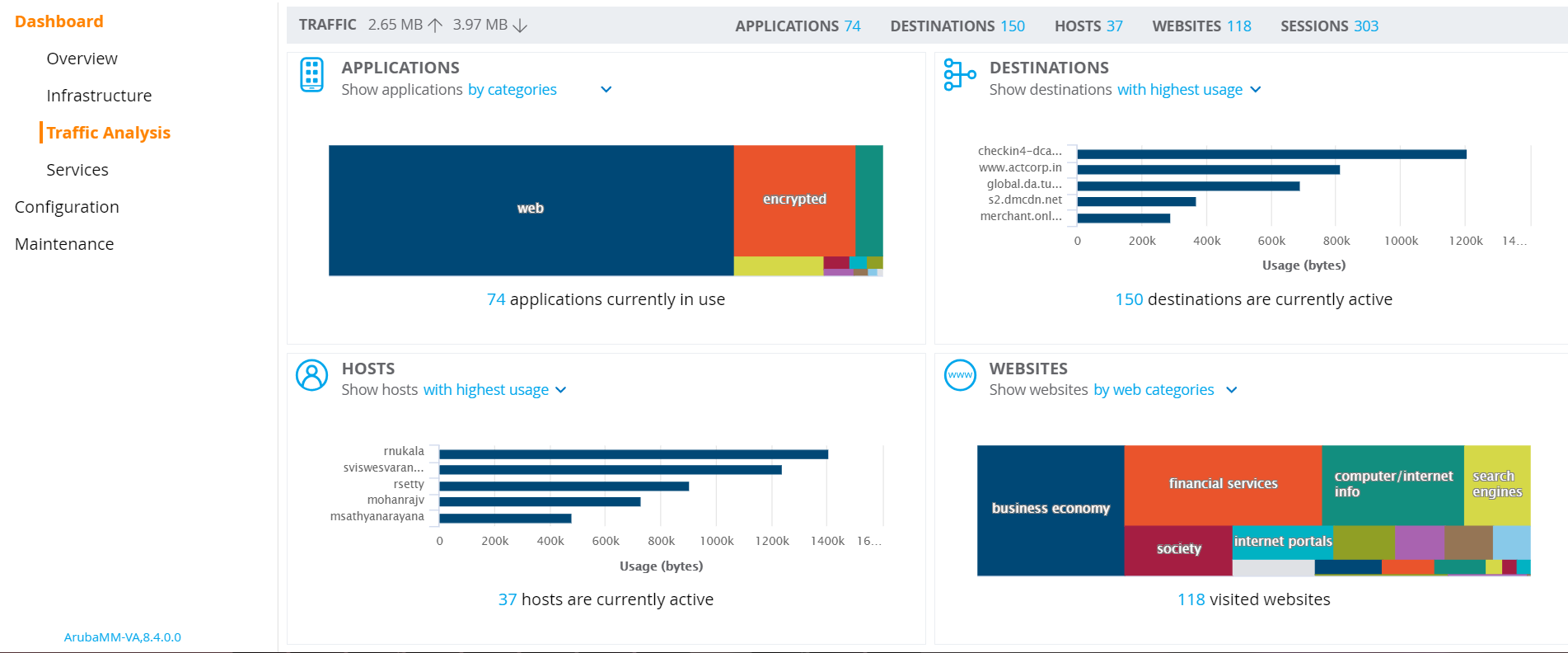
Task: Click the '37' active hosts link
Action: pyautogui.click(x=508, y=599)
